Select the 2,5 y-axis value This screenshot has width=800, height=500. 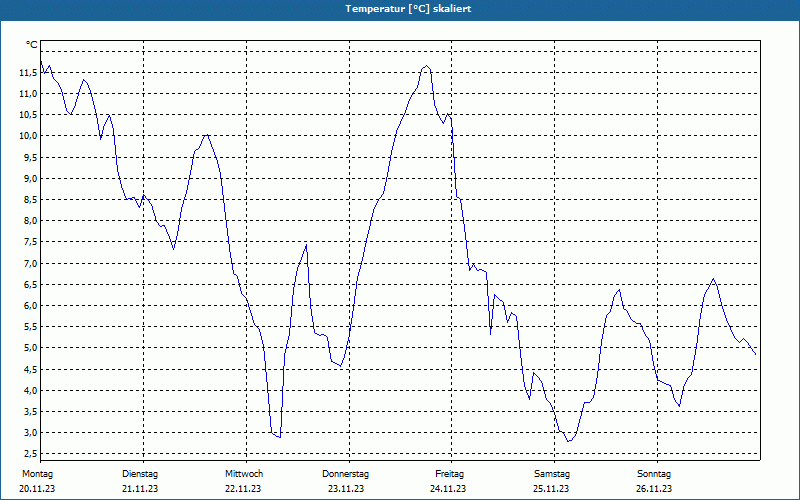coord(30,455)
